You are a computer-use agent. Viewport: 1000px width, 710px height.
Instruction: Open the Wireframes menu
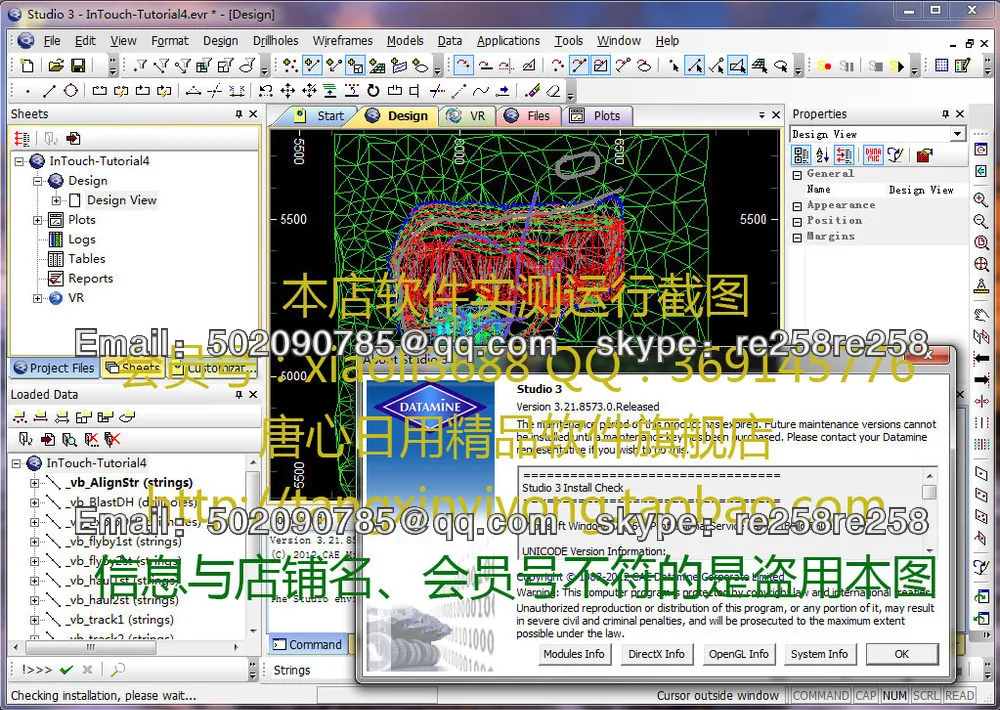(342, 41)
